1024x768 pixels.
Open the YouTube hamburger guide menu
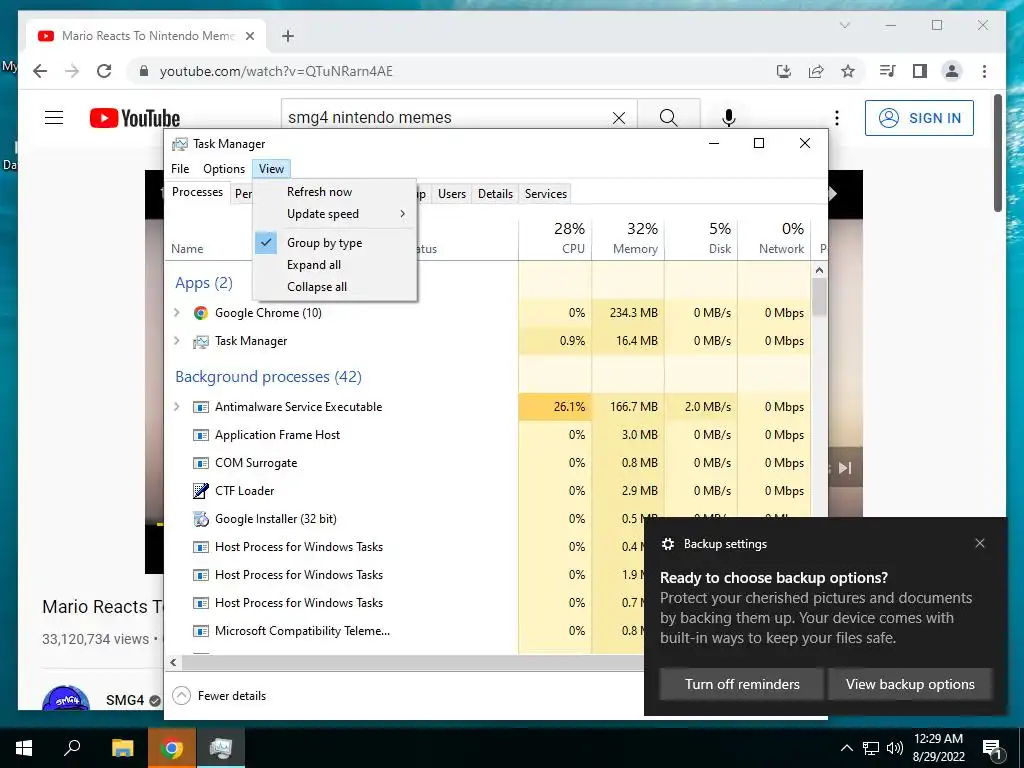pyautogui.click(x=54, y=118)
